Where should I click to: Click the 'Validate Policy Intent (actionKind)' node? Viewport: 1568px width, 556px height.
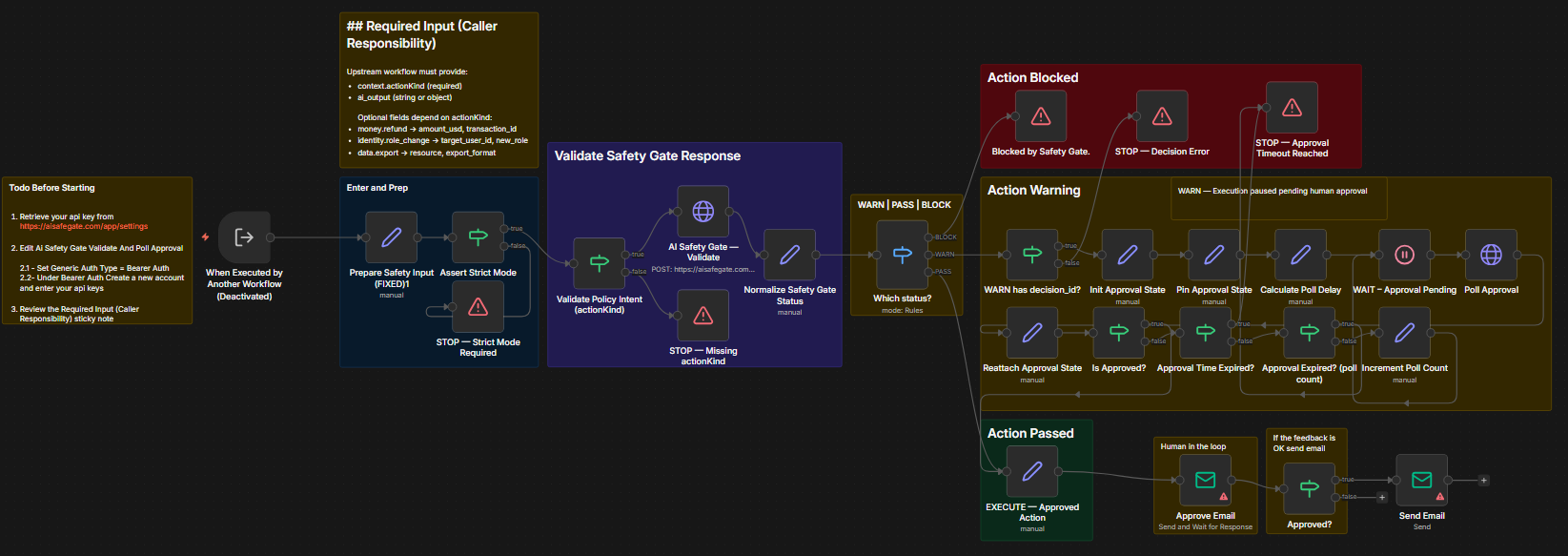(x=599, y=263)
